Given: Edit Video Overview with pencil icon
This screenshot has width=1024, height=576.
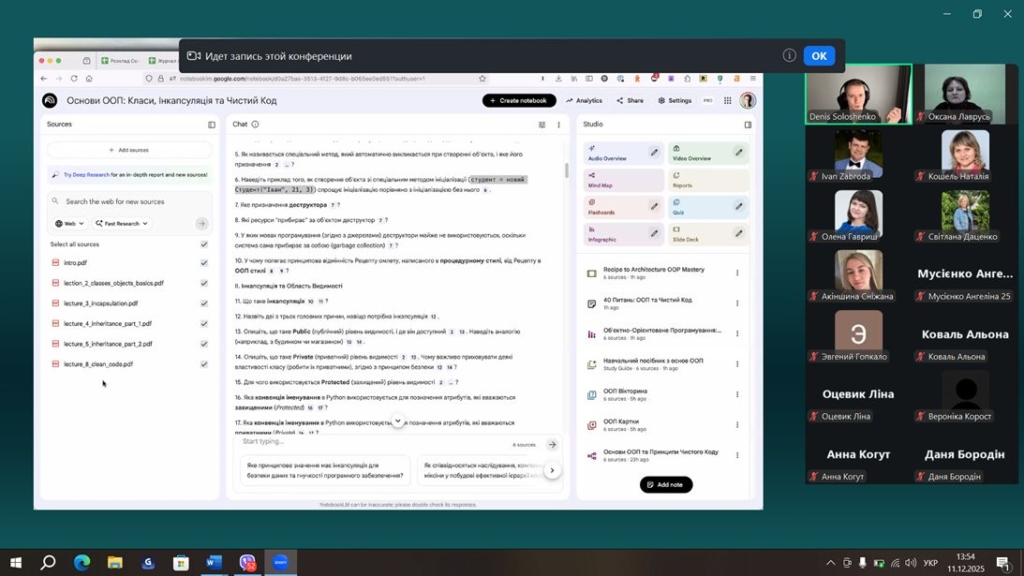Looking at the screenshot, I should [x=739, y=153].
